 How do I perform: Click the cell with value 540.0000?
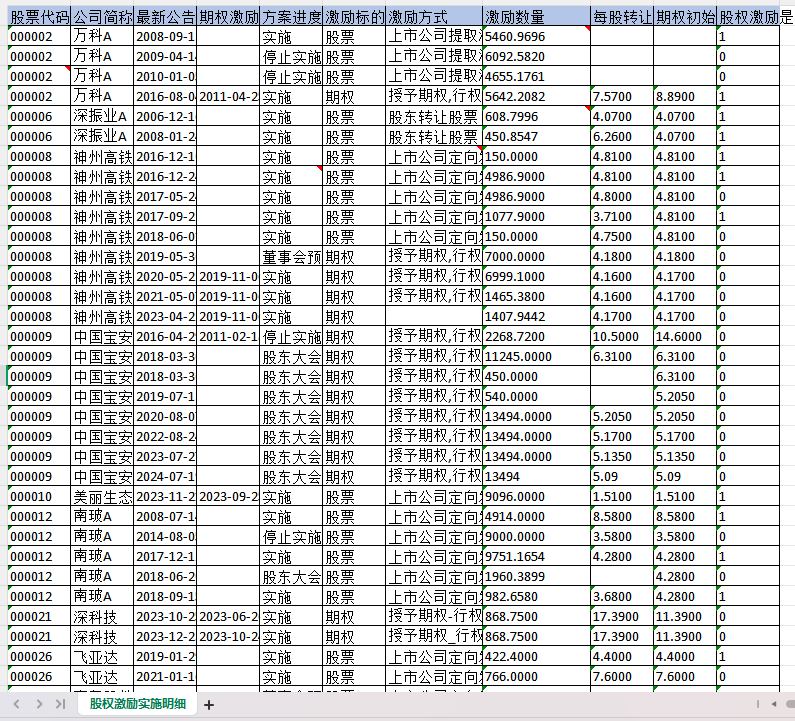tap(536, 396)
